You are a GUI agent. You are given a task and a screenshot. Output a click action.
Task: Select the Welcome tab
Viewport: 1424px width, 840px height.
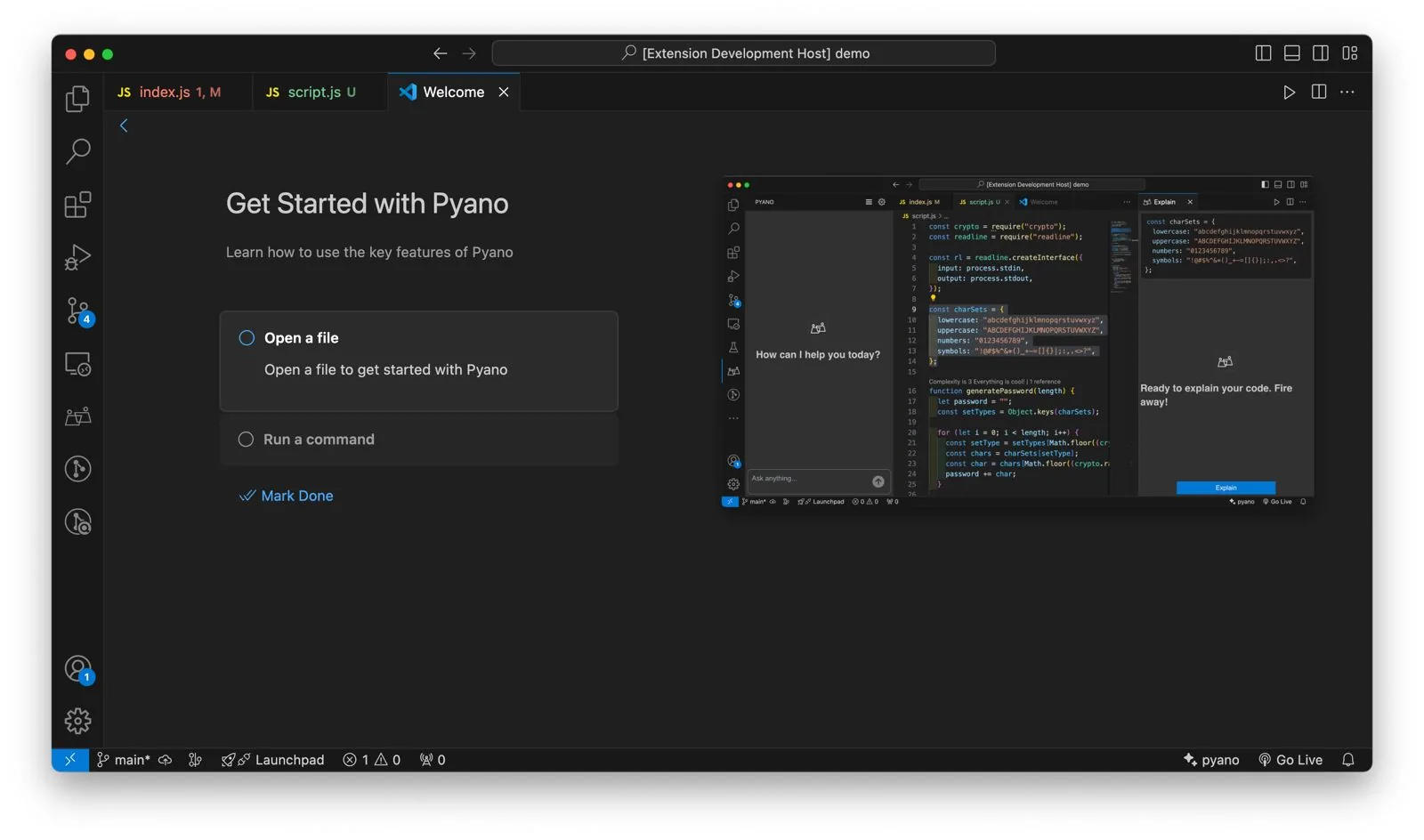click(x=454, y=92)
